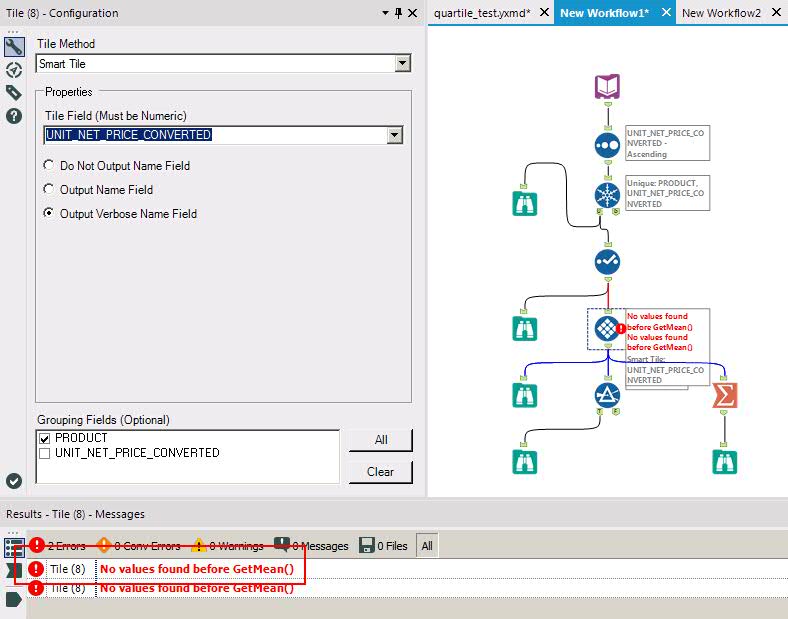Click the False output anchor of Filter tool
788x619 pixels.
616,411
